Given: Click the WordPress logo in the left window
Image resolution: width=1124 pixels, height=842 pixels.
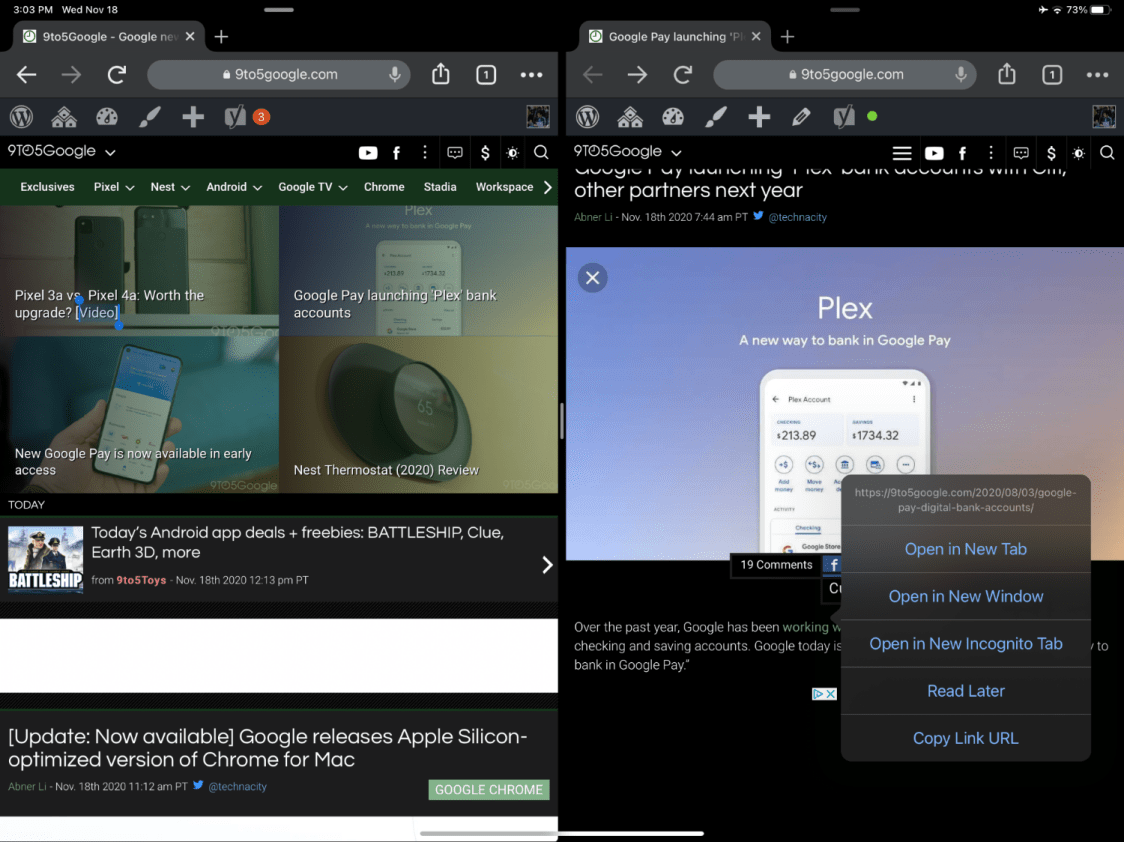Looking at the screenshot, I should [x=22, y=117].
